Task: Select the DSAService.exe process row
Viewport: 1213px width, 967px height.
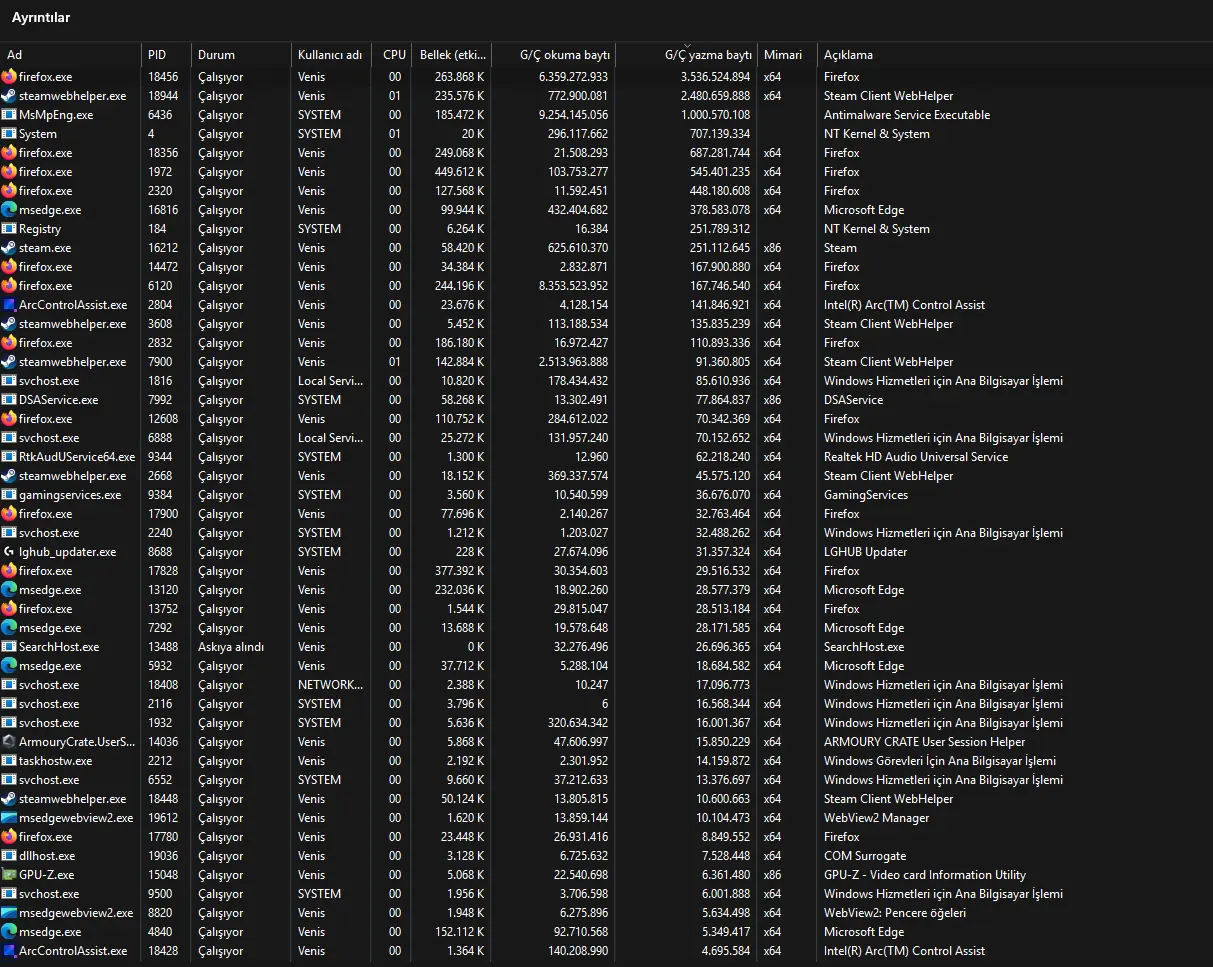Action: coord(606,400)
